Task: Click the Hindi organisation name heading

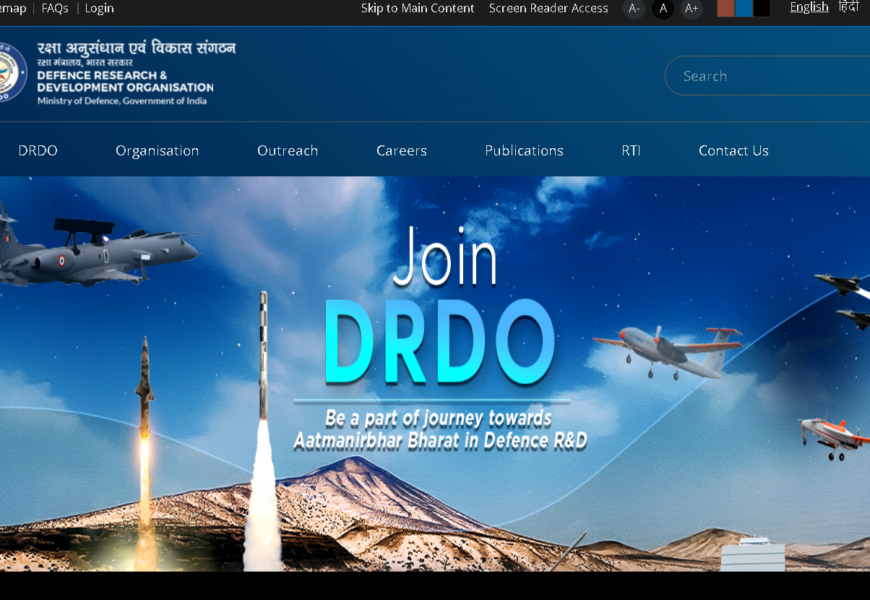Action: coord(136,48)
